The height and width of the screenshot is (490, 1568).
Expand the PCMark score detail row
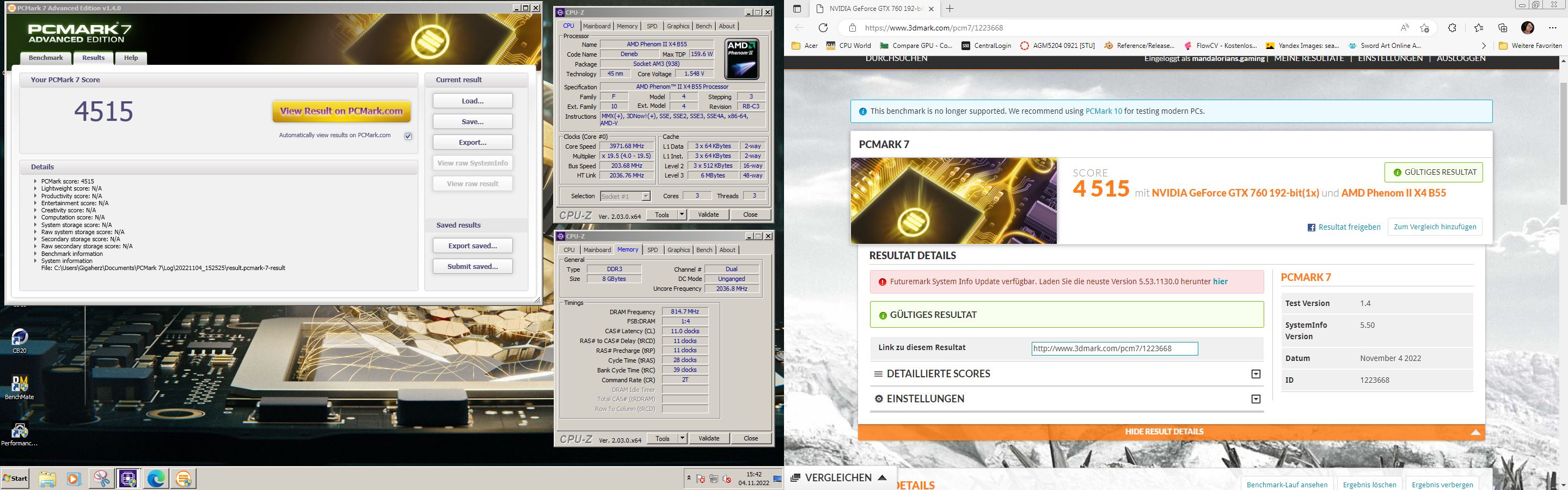coord(36,181)
